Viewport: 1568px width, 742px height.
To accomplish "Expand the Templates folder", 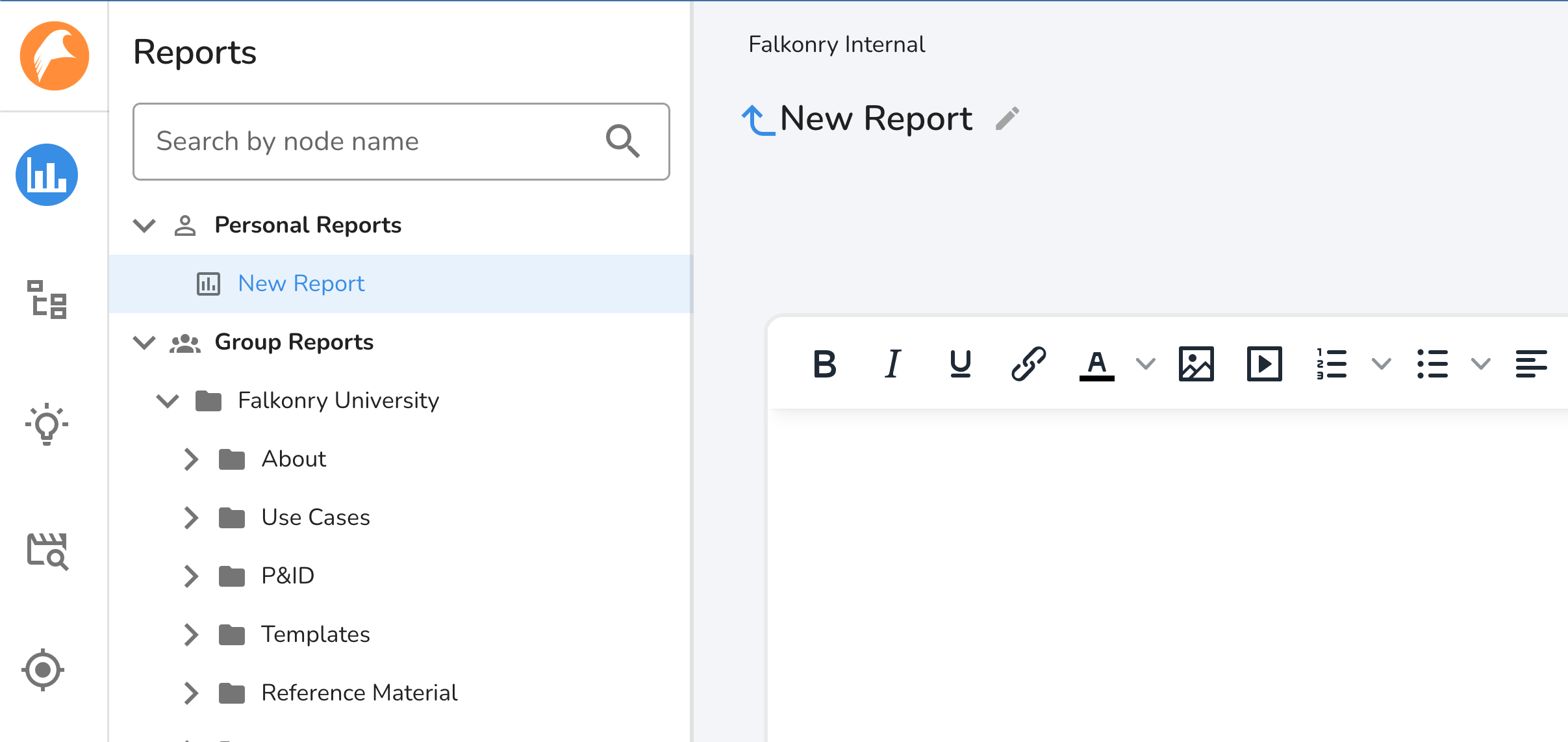I will point(191,635).
